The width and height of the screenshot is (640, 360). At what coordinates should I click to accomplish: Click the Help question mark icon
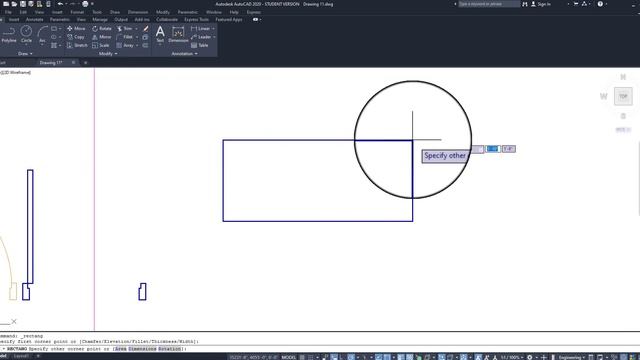click(600, 4)
